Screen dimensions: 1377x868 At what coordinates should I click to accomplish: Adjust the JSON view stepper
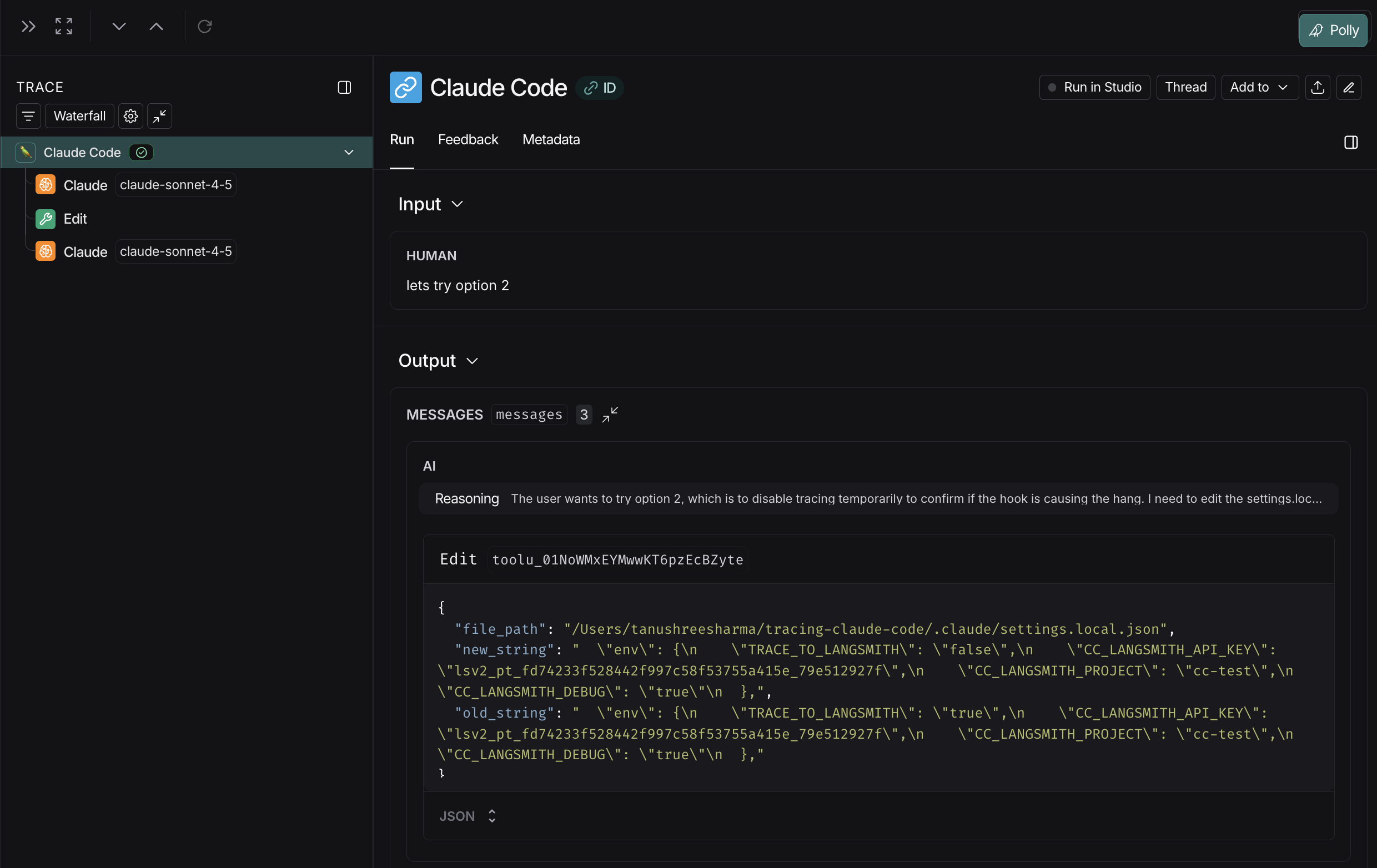pos(491,816)
